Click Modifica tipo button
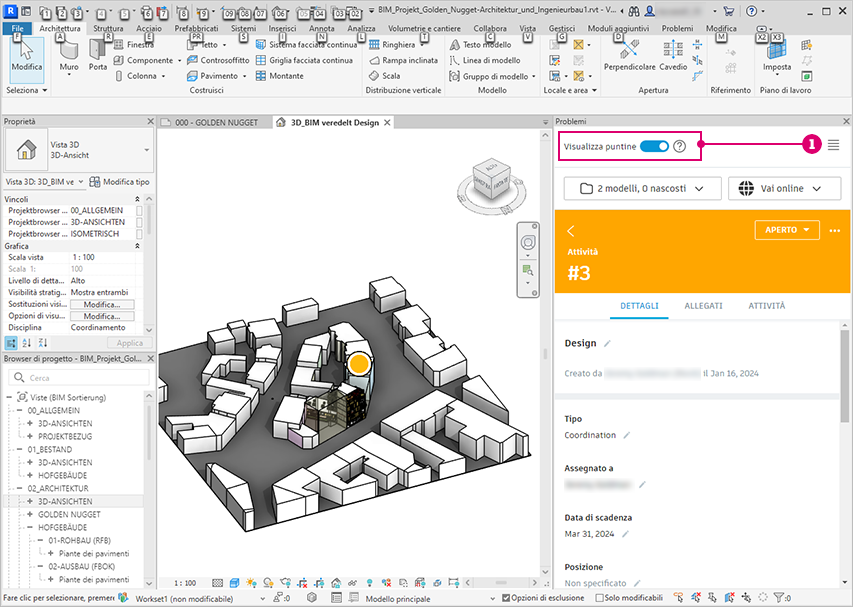The width and height of the screenshot is (853, 607). tap(119, 182)
